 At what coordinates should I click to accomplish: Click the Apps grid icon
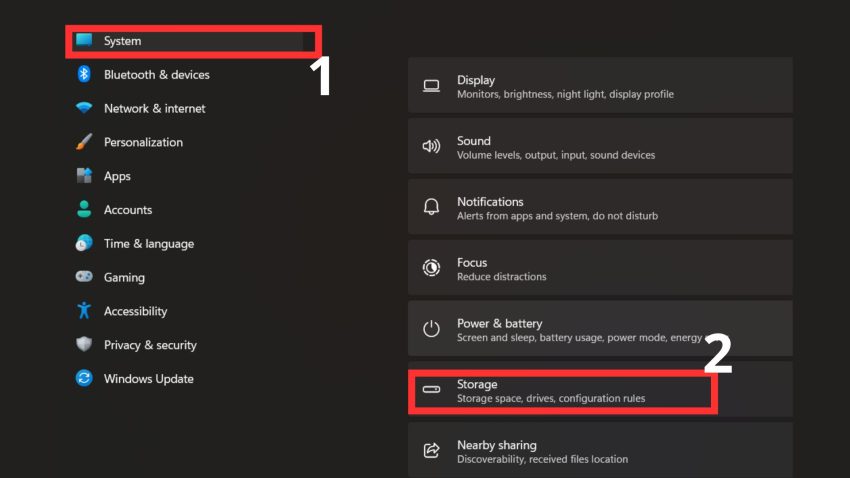click(x=84, y=176)
